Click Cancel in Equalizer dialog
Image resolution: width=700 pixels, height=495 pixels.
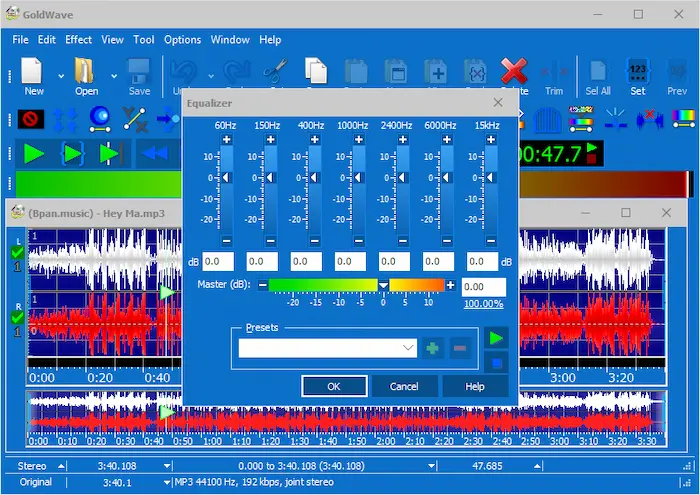404,386
